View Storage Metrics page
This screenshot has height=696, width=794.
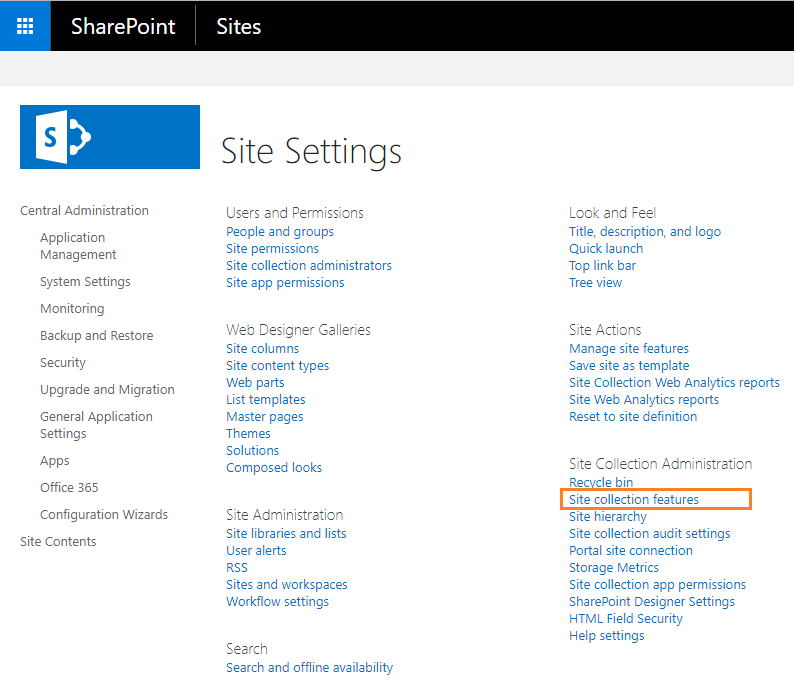pyautogui.click(x=614, y=567)
